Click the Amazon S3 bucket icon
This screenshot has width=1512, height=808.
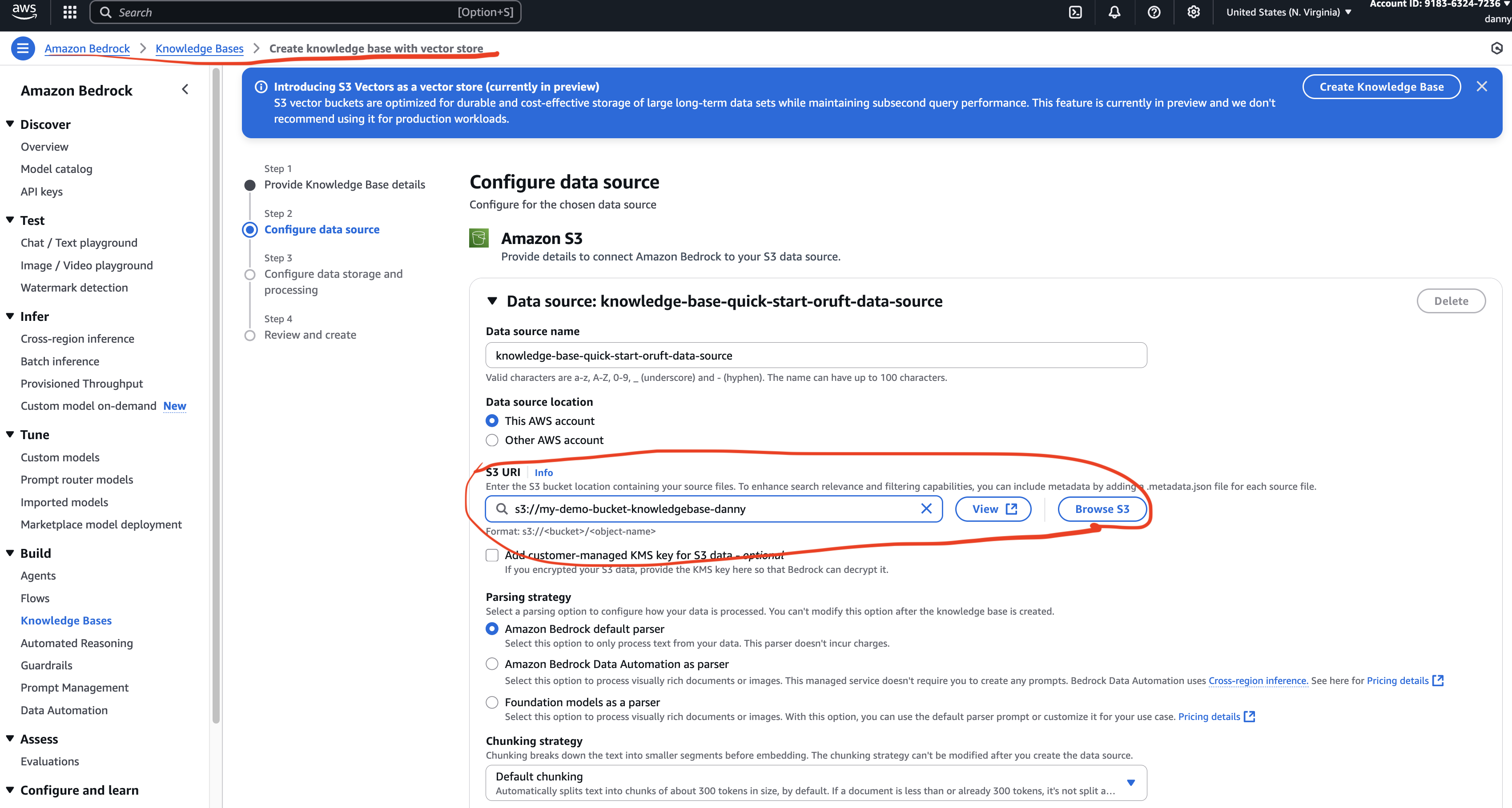[x=479, y=238]
